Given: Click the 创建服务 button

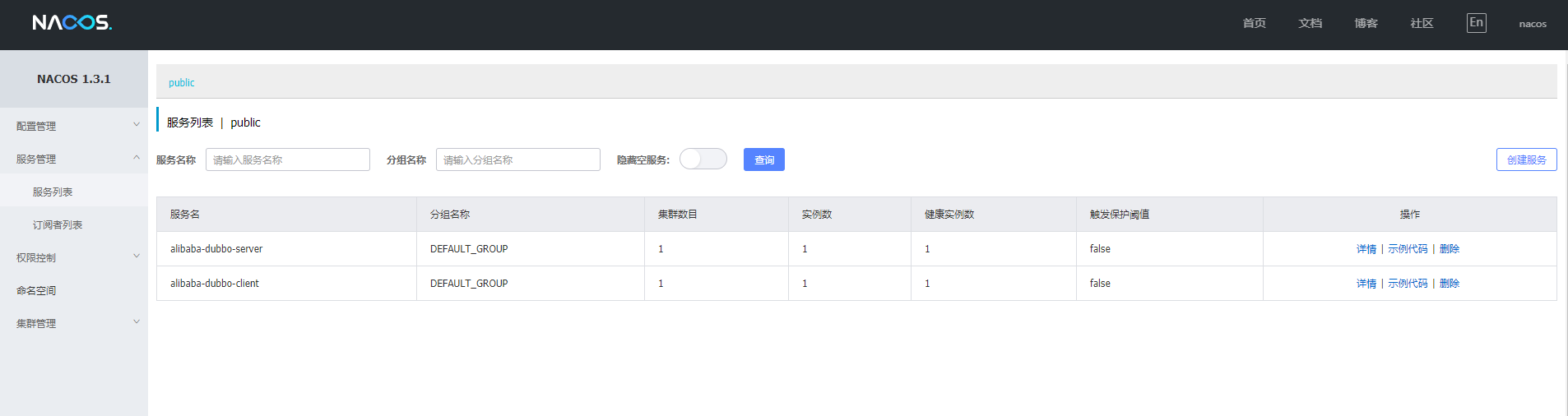Looking at the screenshot, I should coord(1527,159).
